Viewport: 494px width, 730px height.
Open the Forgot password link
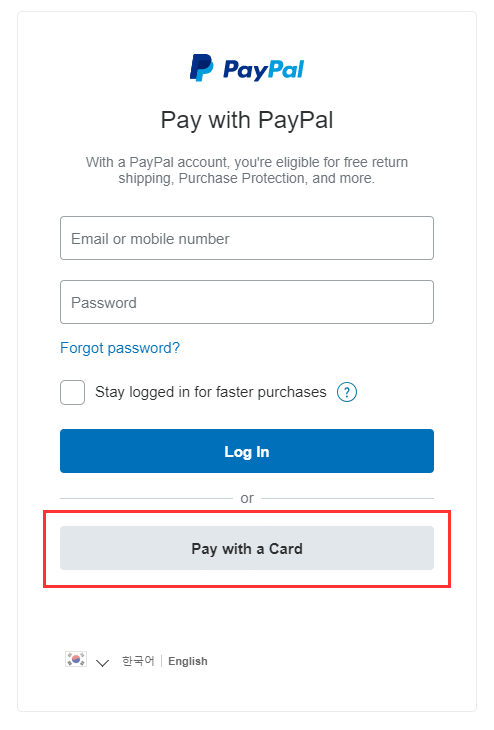point(120,348)
